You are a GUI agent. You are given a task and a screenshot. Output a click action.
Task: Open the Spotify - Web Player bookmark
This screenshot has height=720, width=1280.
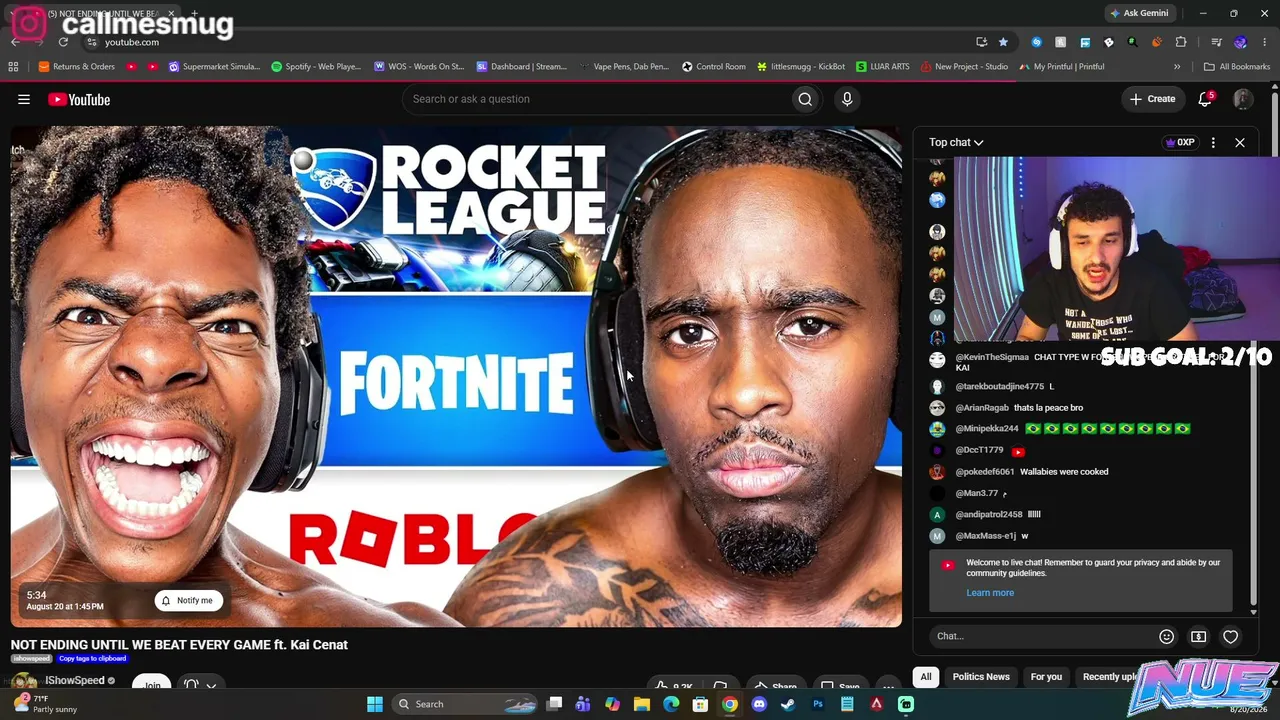(x=316, y=67)
